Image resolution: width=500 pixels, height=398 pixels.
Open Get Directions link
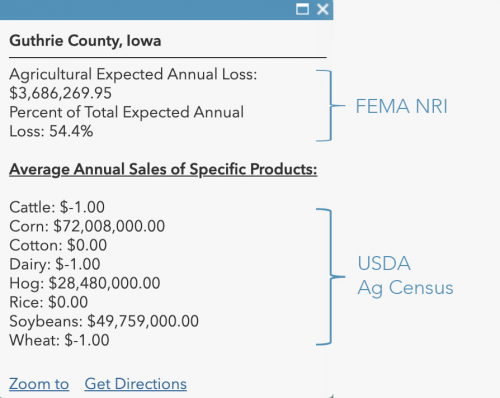pos(135,384)
